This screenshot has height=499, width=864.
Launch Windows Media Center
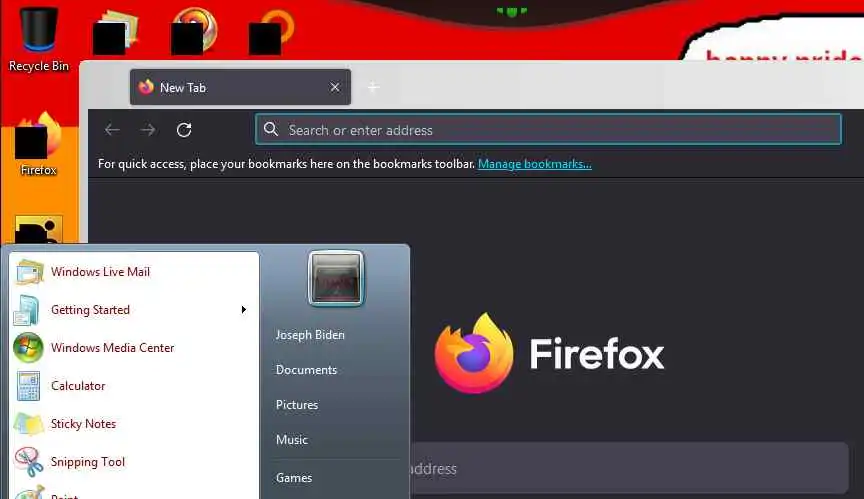point(134,348)
